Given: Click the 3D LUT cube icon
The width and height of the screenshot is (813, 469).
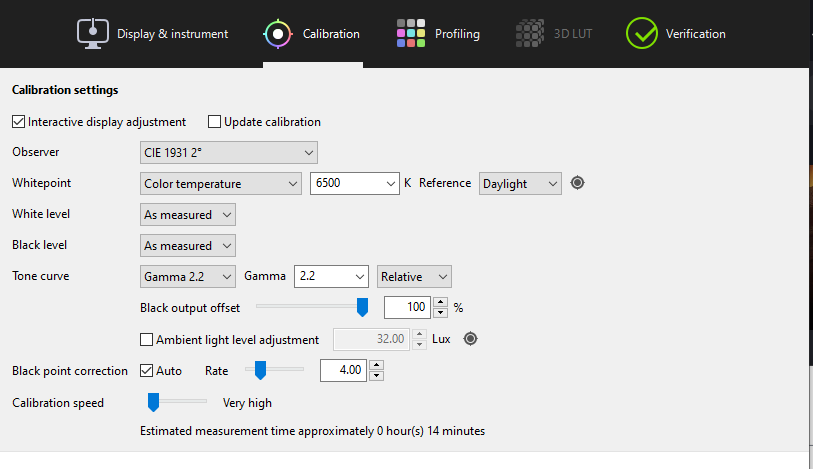Looking at the screenshot, I should [530, 33].
